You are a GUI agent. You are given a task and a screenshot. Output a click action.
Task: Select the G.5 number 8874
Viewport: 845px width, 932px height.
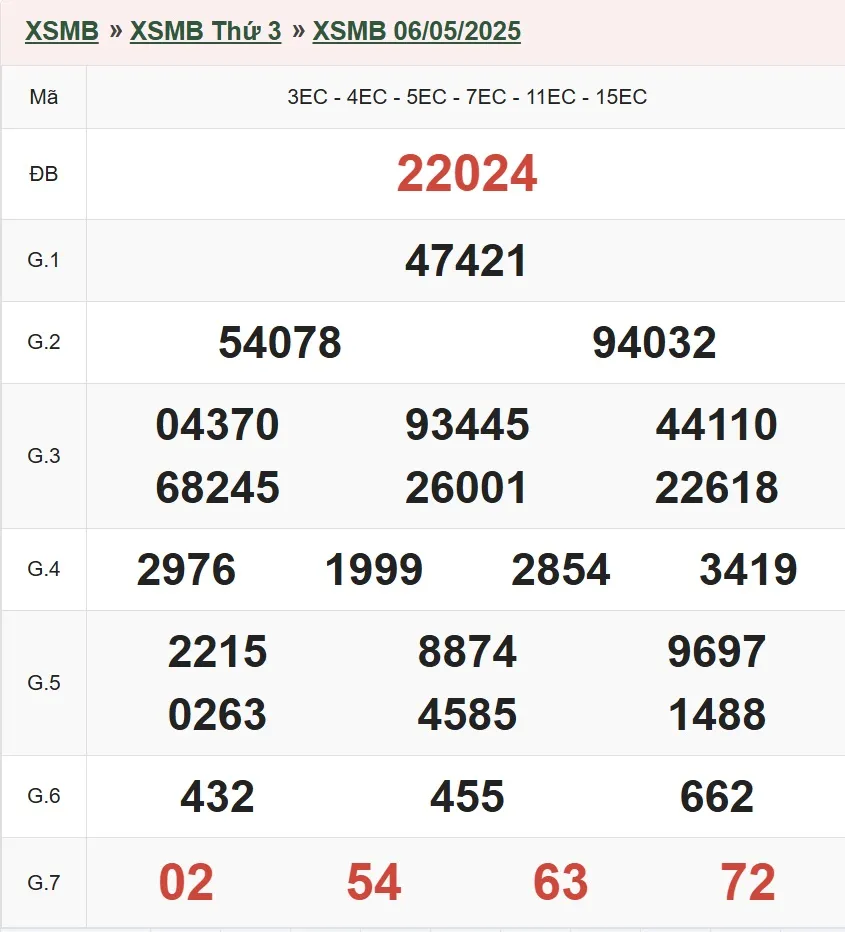pos(467,652)
